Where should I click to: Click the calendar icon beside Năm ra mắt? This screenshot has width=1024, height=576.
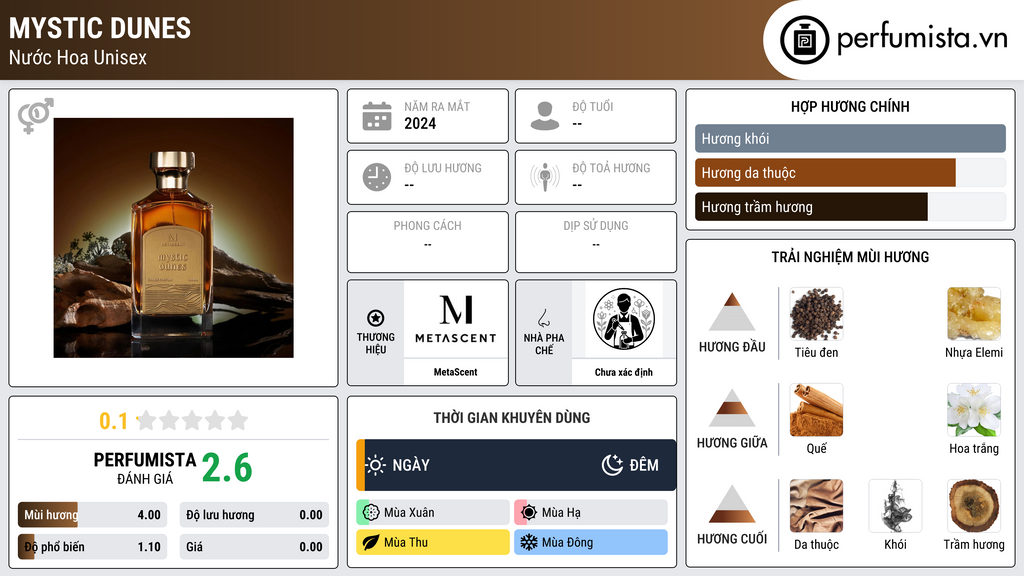coord(377,116)
